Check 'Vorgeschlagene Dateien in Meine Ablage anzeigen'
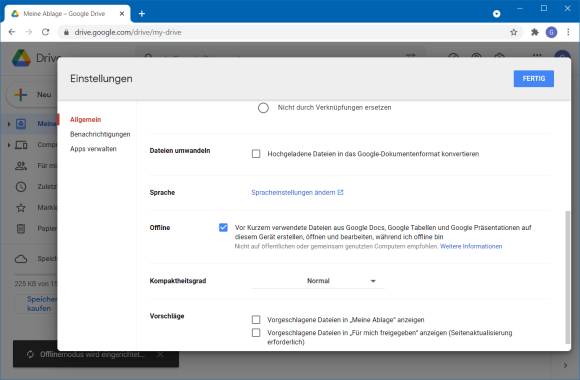580x380 pixels. 256,319
